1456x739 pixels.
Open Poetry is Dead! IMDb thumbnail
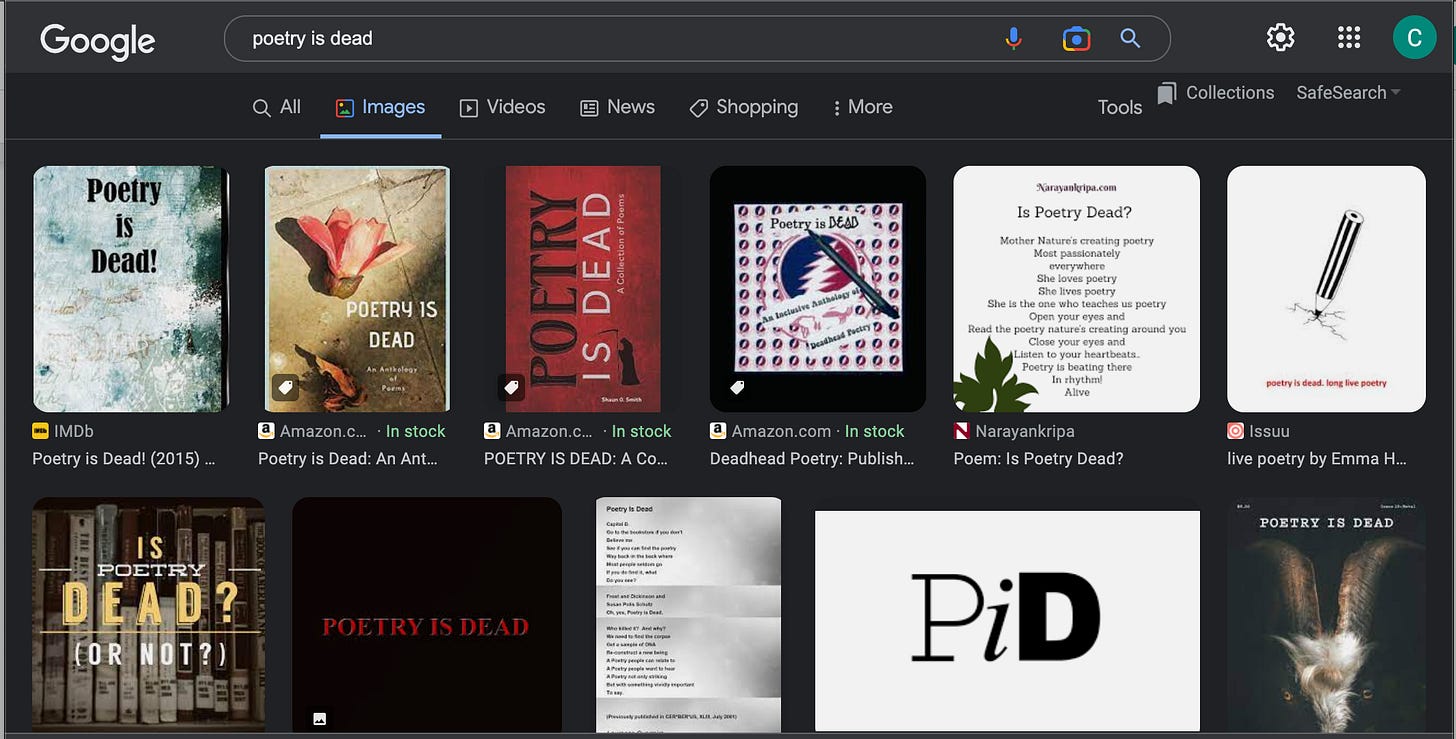(x=131, y=289)
